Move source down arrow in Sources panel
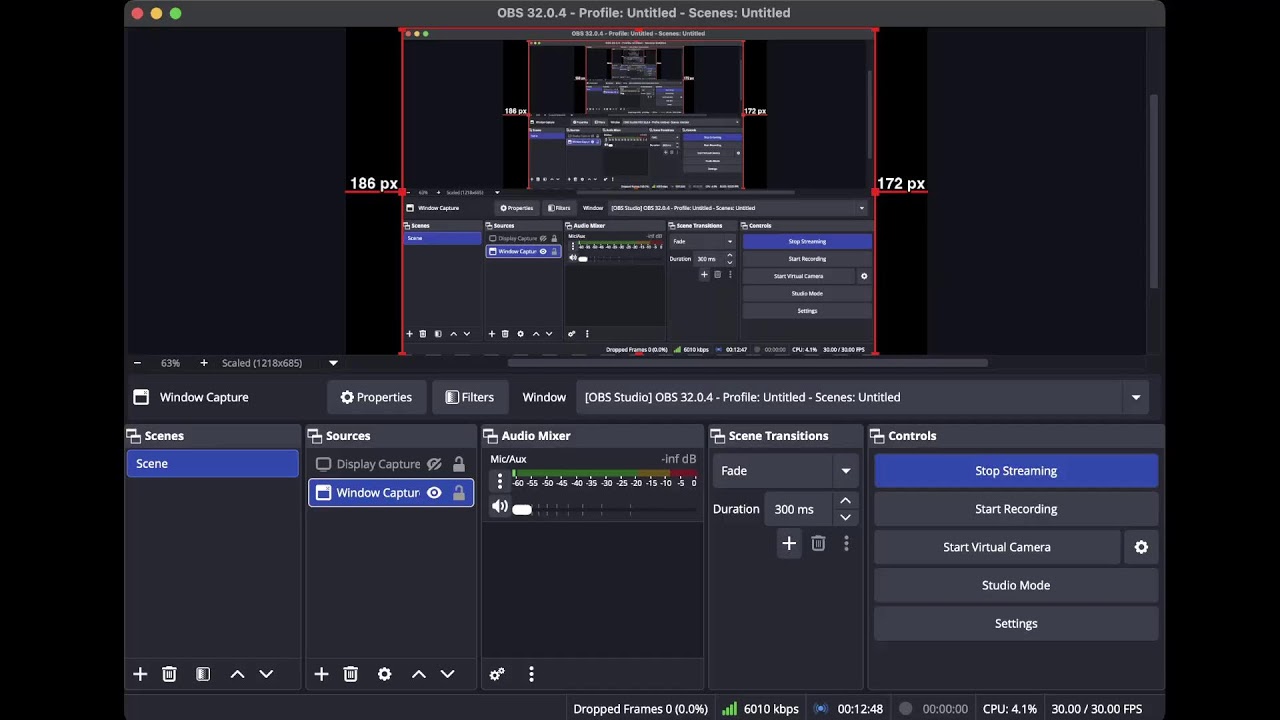Image resolution: width=1280 pixels, height=720 pixels. pos(447,674)
